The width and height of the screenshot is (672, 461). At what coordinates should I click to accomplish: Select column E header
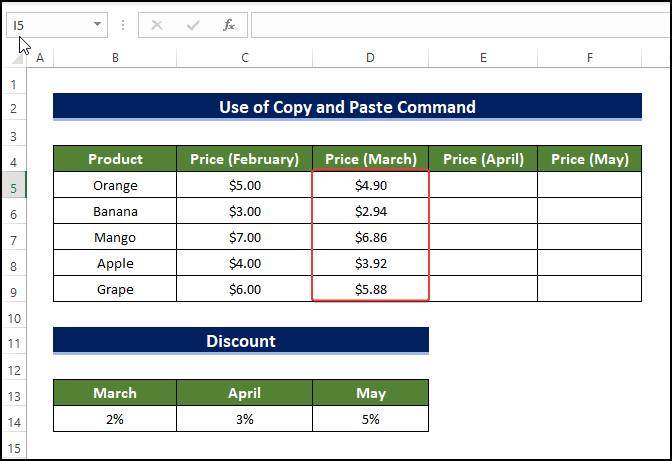[x=483, y=58]
